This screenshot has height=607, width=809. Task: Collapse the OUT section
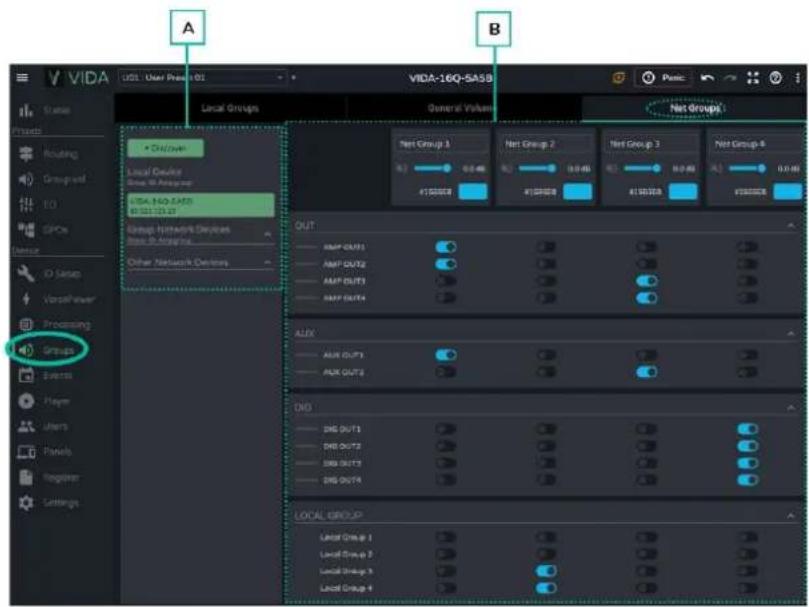[791, 226]
